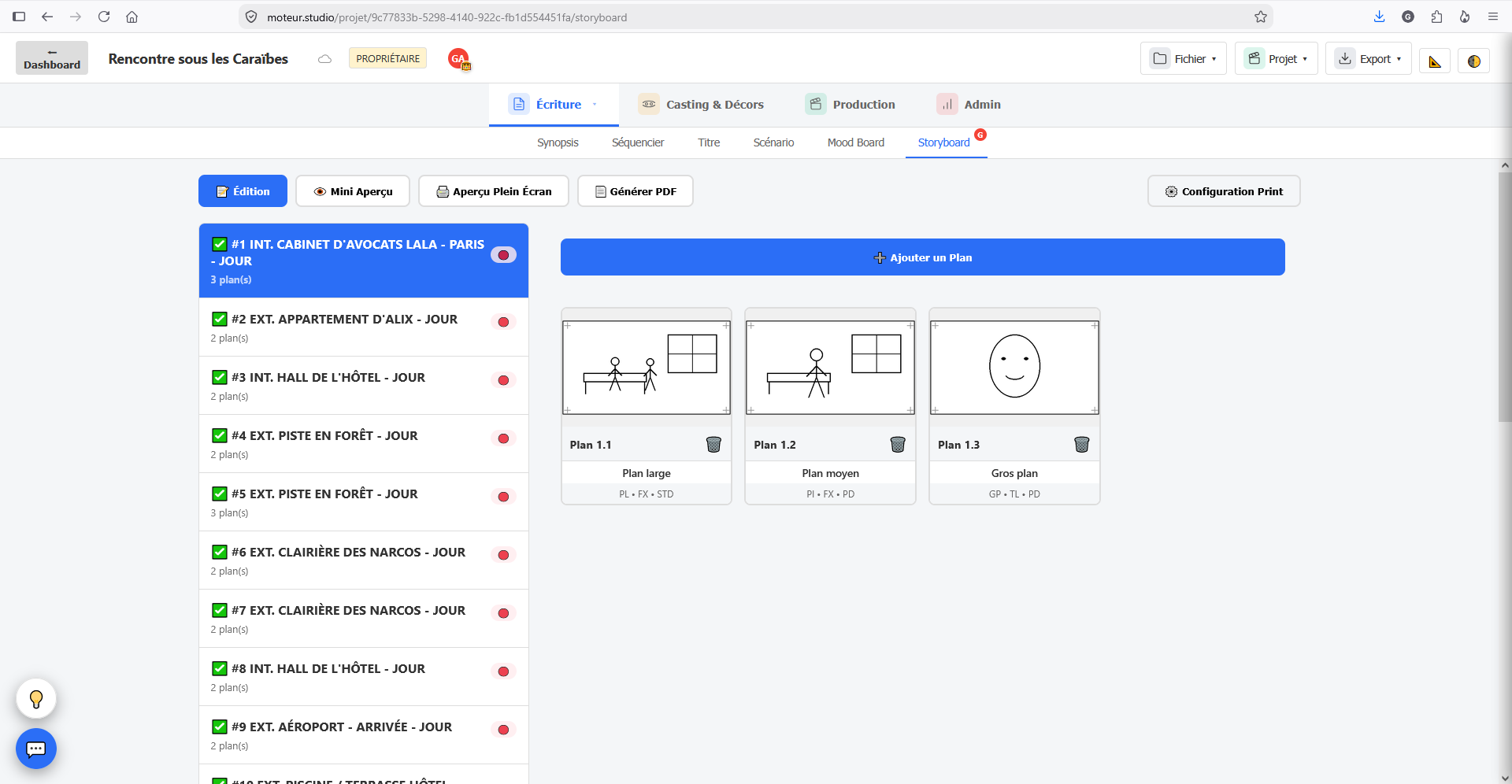Toggle red dot on scene #2
This screenshot has height=784, width=1512.
tap(503, 322)
